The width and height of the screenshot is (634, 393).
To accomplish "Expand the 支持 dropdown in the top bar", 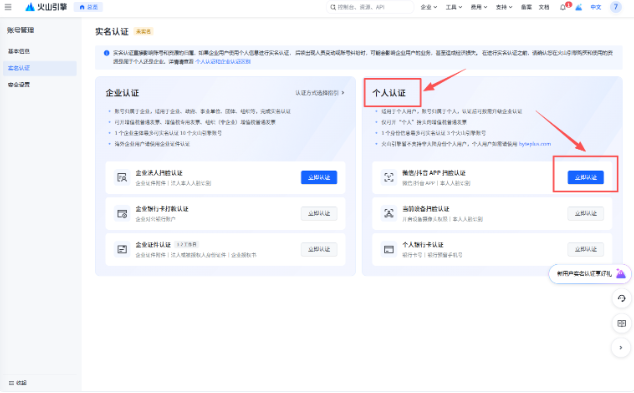I will 504,7.
